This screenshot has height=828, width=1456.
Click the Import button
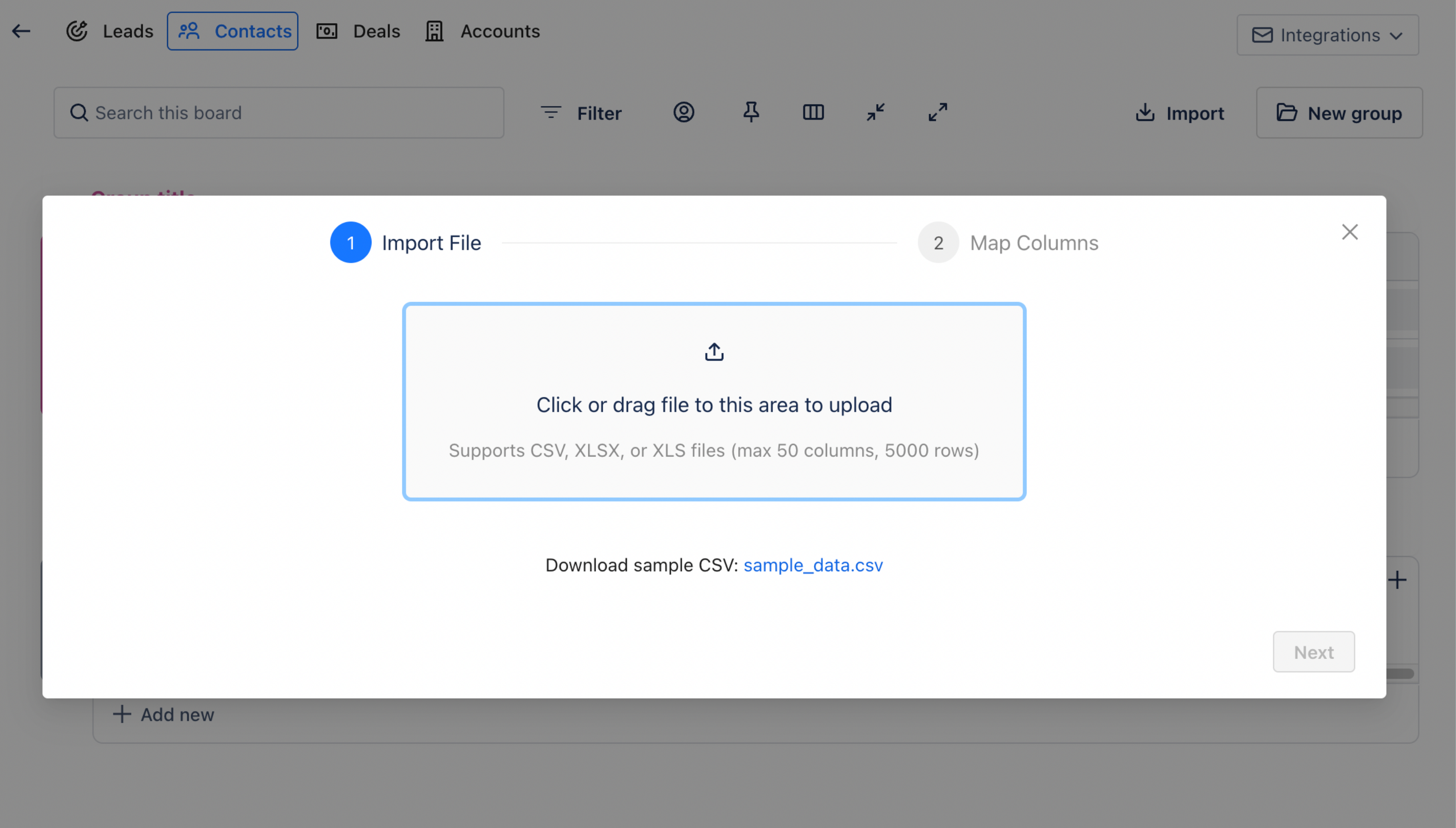tap(1179, 113)
